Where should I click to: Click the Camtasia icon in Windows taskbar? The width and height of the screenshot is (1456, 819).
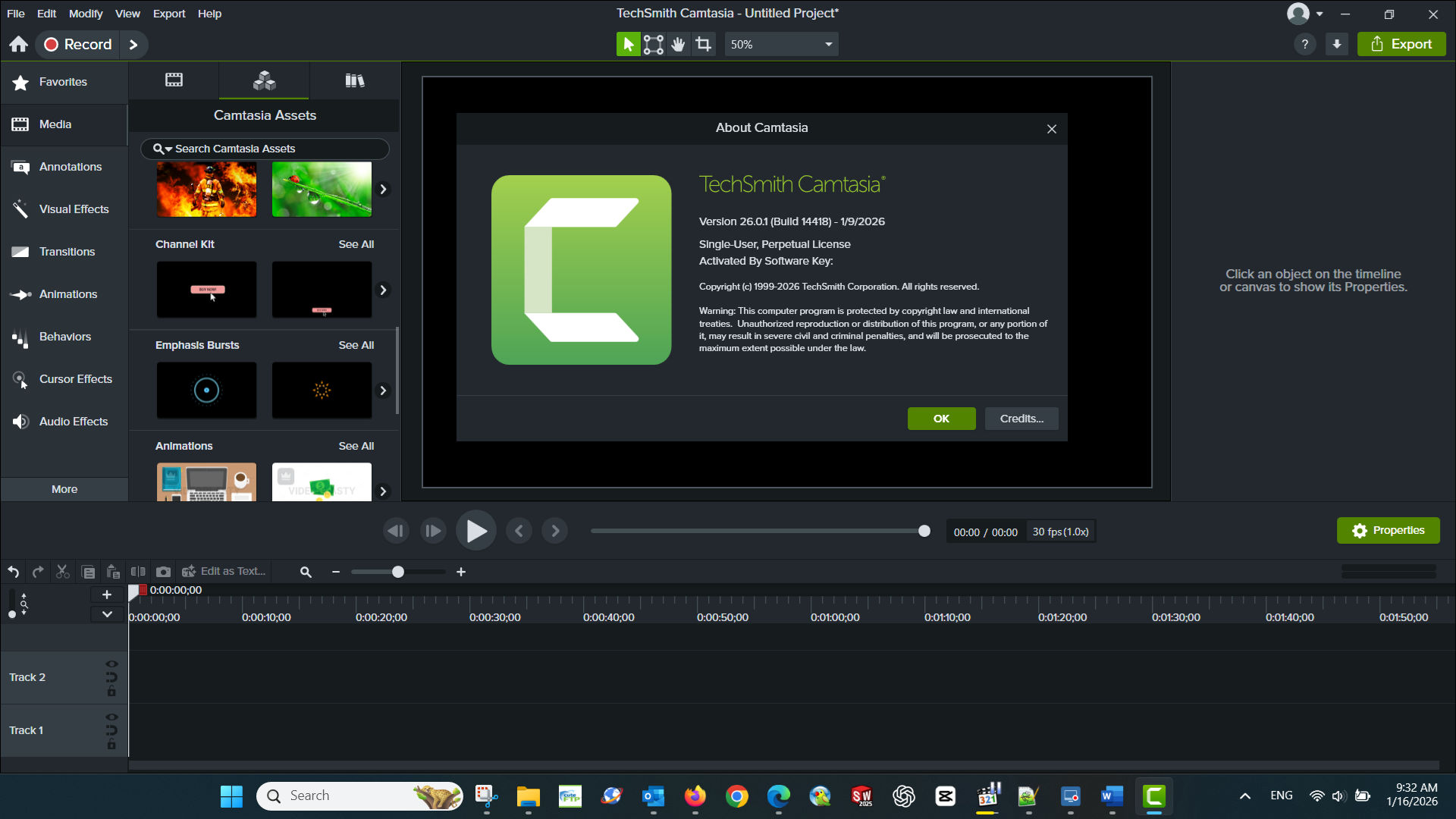pyautogui.click(x=1153, y=796)
